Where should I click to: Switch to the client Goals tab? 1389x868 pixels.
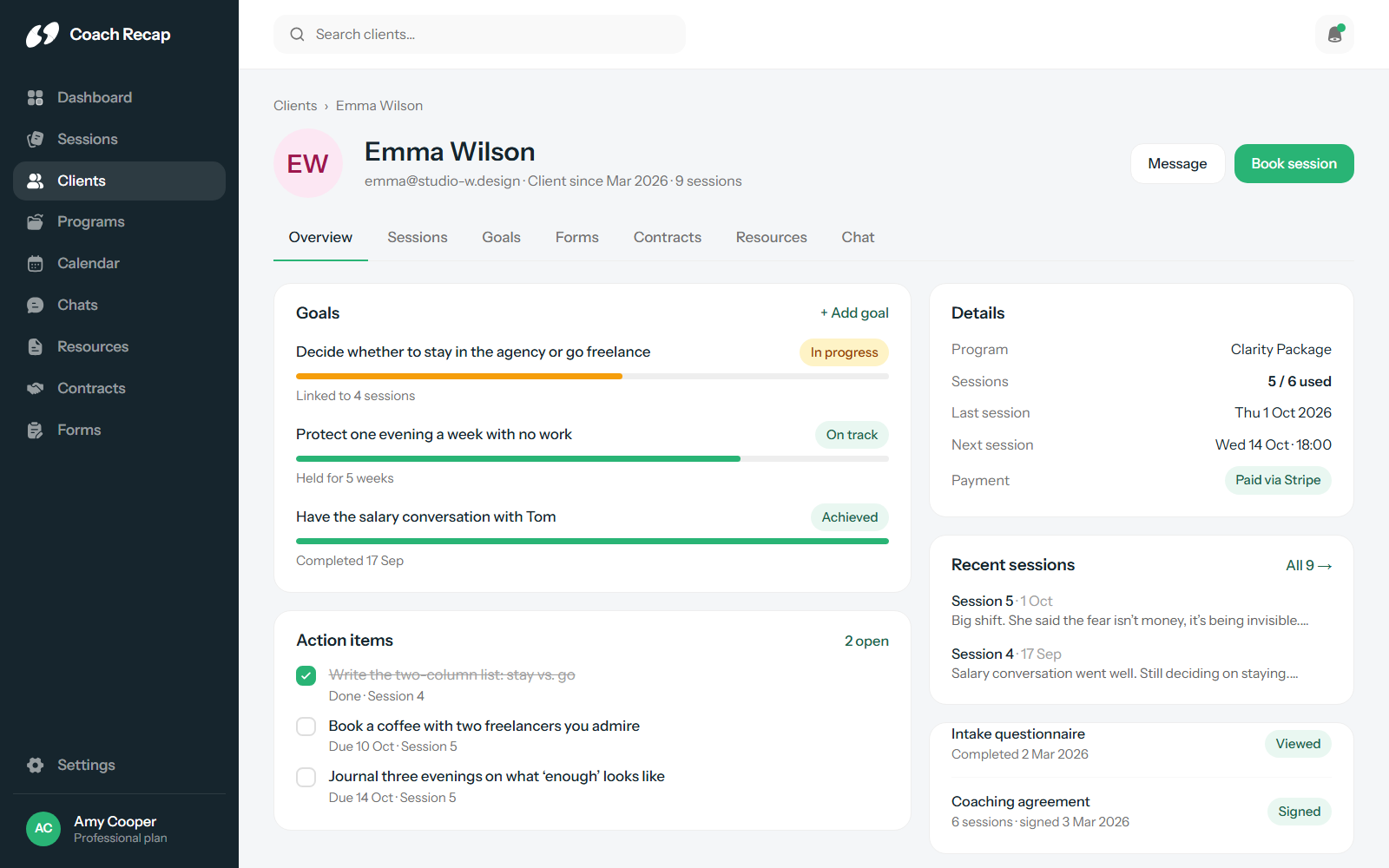point(502,238)
